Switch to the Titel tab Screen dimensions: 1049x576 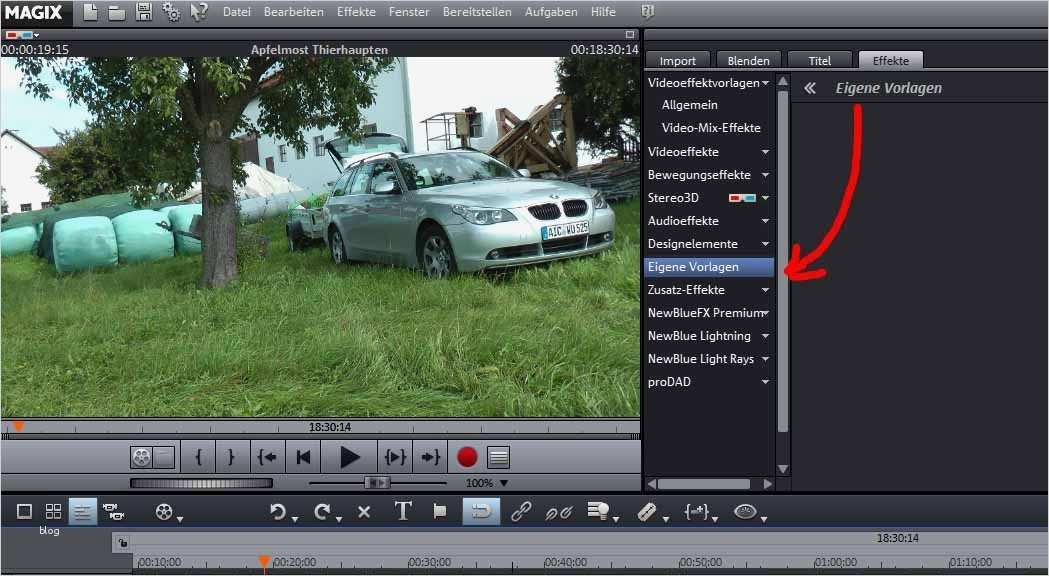[x=820, y=60]
